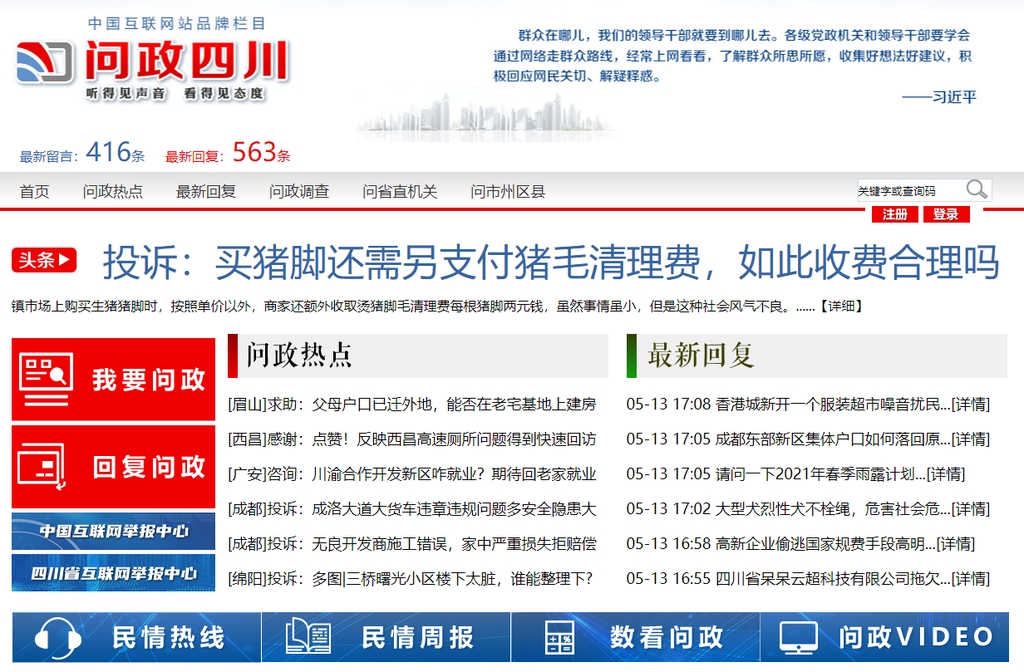Open 详情 for 香港城 supermarket noise reply
Image resolution: width=1024 pixels, height=672 pixels.
click(x=970, y=405)
